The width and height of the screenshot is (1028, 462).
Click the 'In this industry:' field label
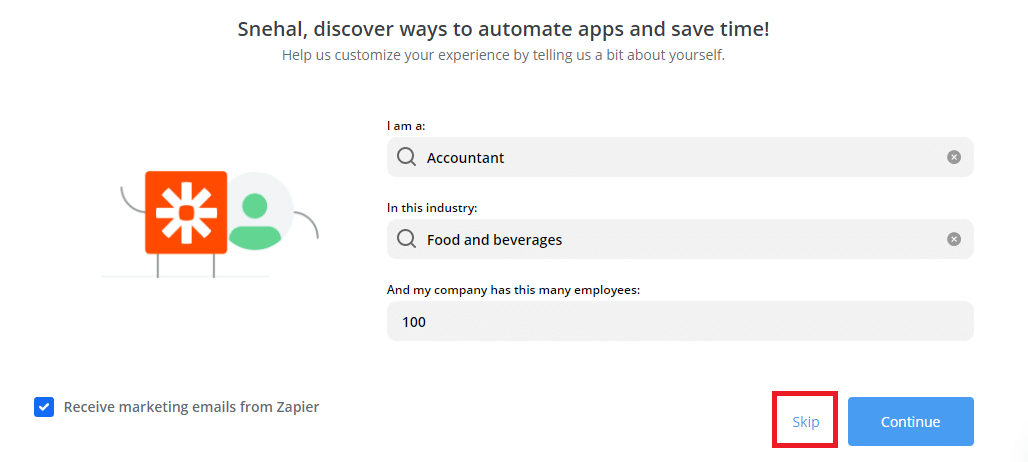point(432,208)
